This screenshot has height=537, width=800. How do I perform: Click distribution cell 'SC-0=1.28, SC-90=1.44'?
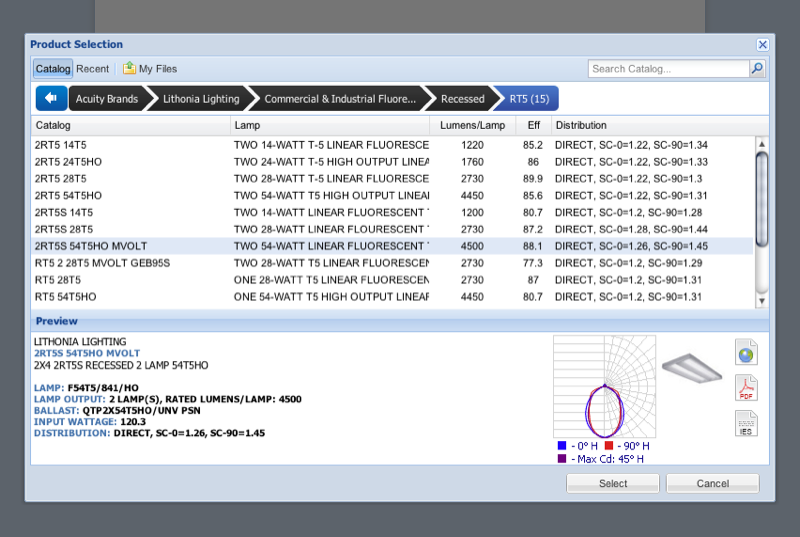coord(631,229)
